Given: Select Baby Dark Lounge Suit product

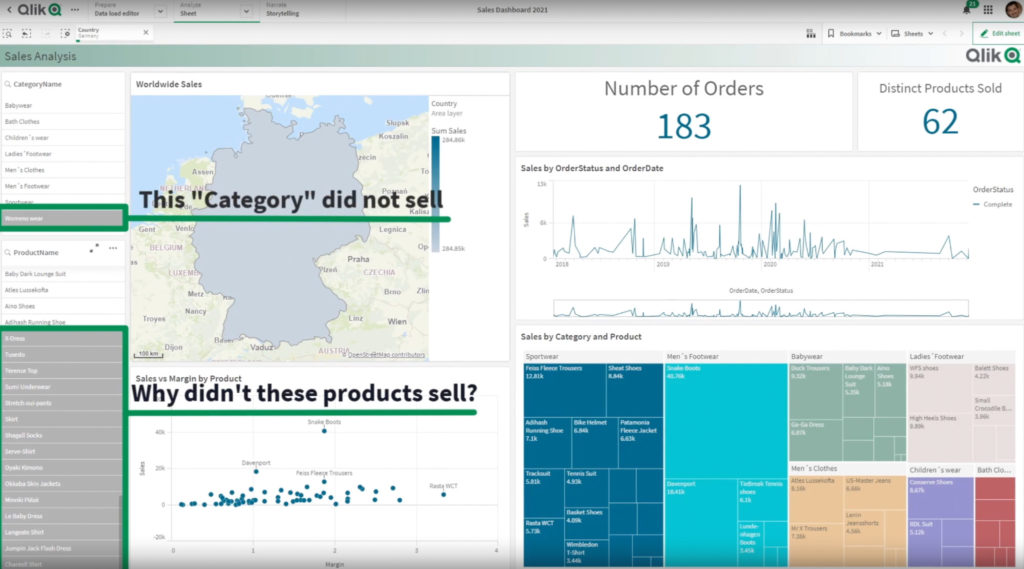Looking at the screenshot, I should (63, 274).
